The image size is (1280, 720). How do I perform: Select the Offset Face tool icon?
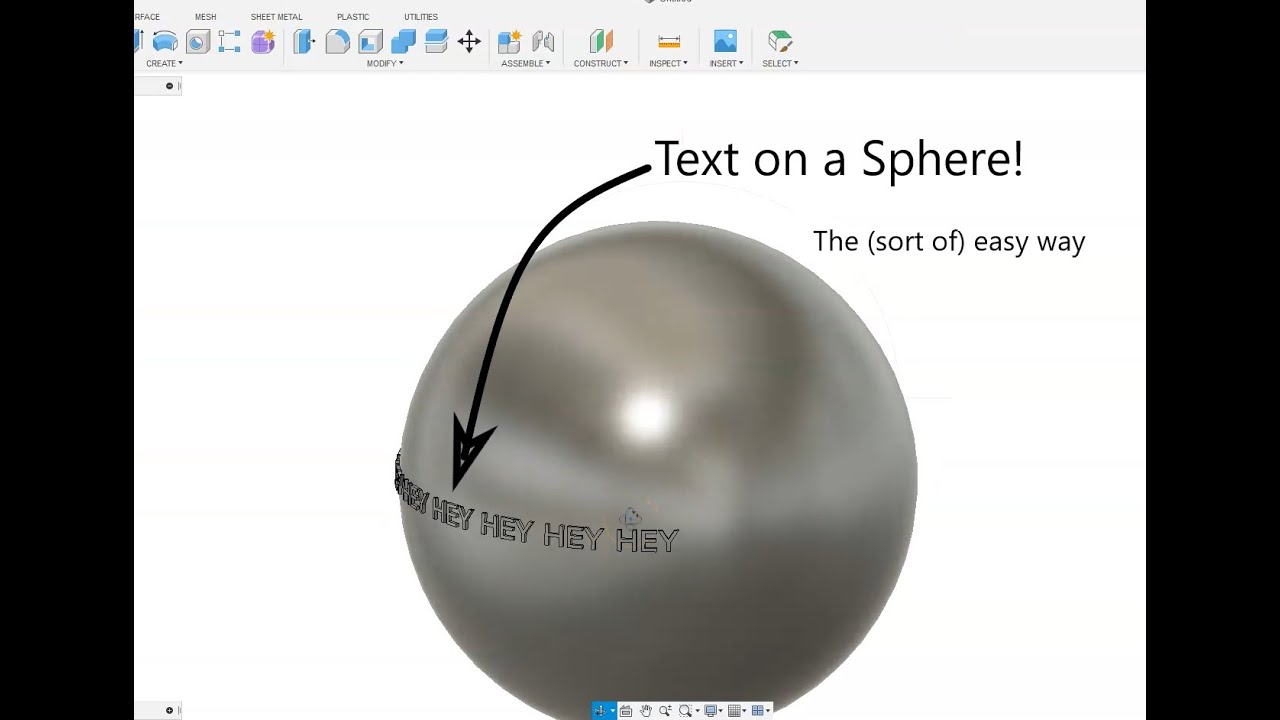[436, 41]
